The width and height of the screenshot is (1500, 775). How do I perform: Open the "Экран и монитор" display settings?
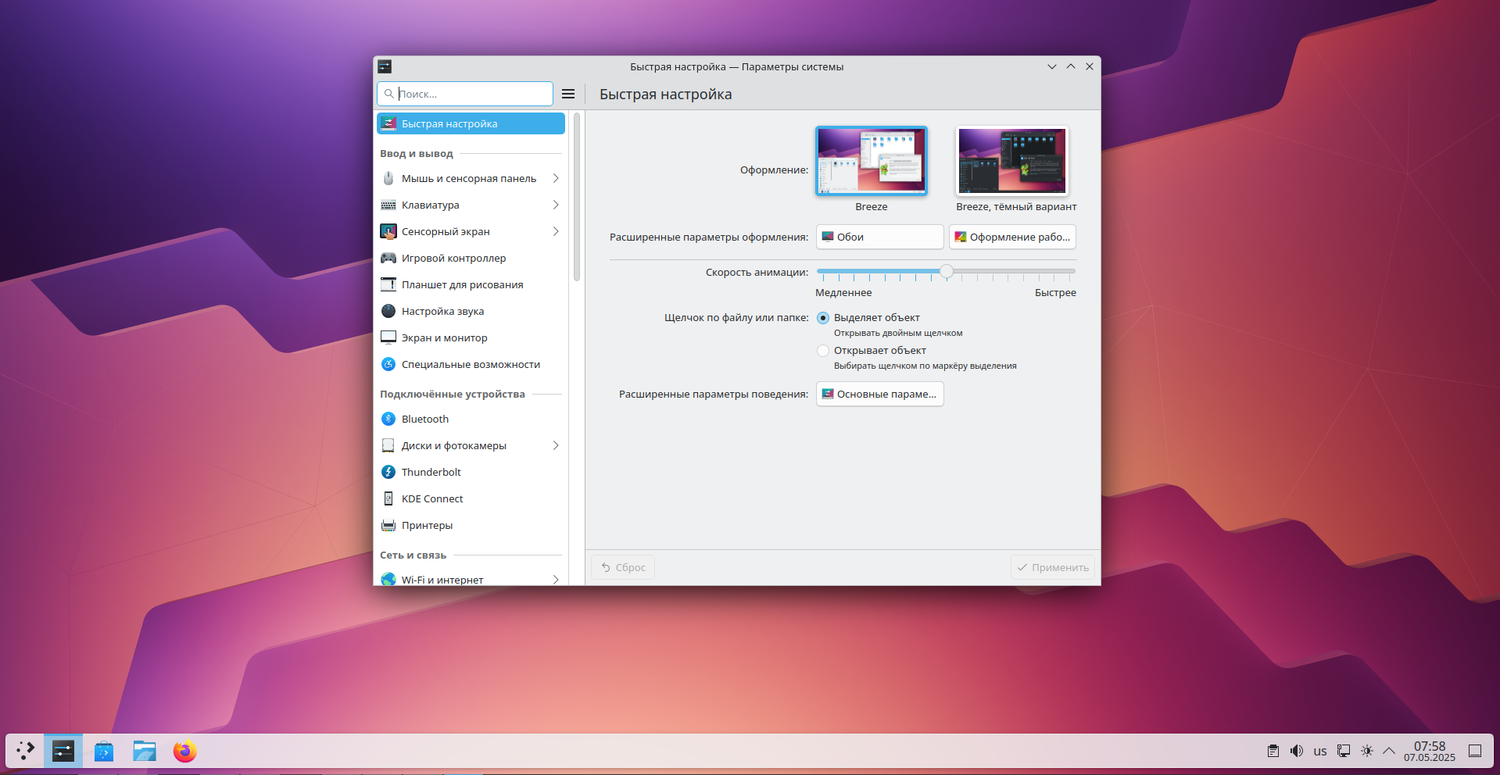tap(471, 338)
